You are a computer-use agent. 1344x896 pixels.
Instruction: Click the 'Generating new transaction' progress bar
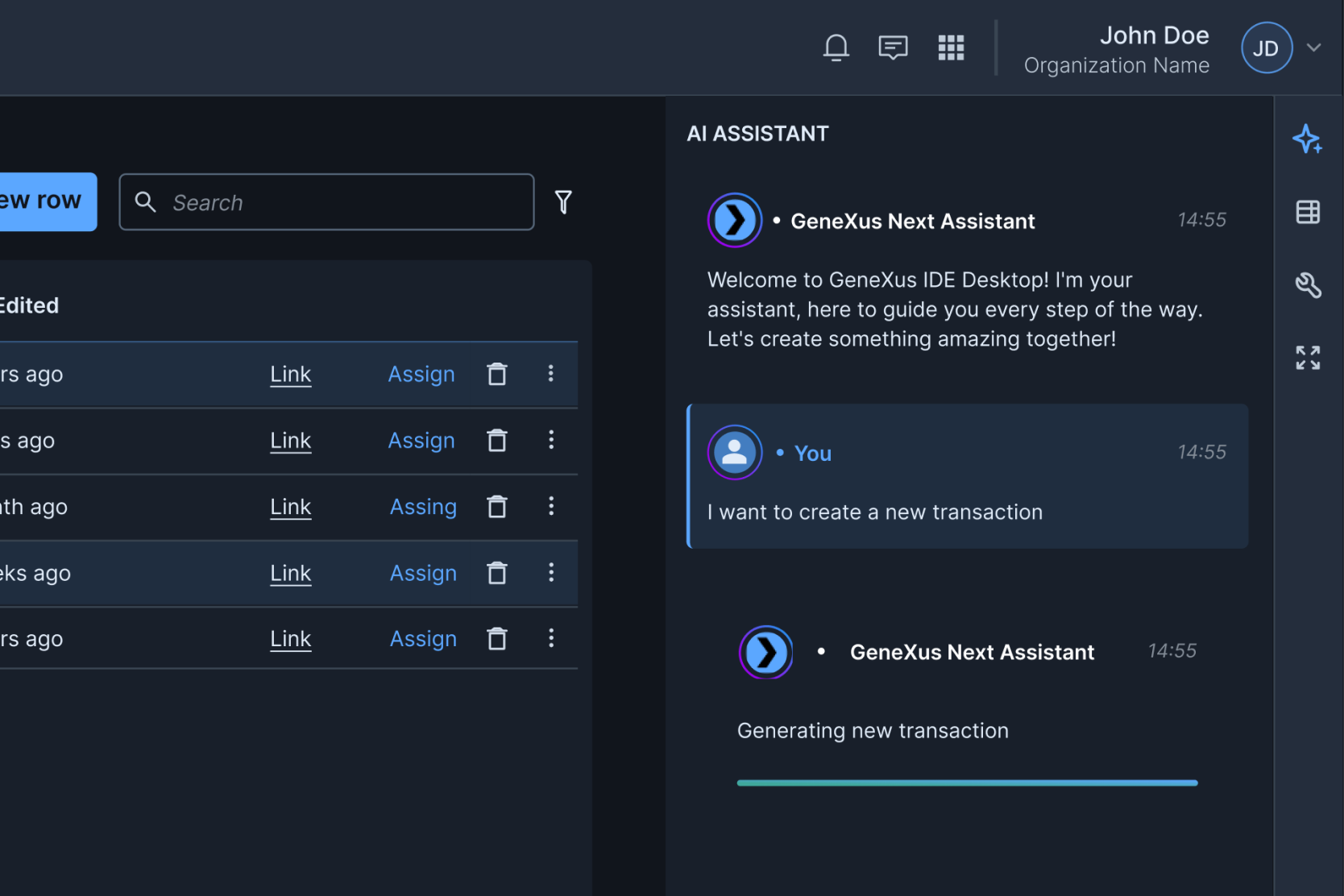click(967, 782)
